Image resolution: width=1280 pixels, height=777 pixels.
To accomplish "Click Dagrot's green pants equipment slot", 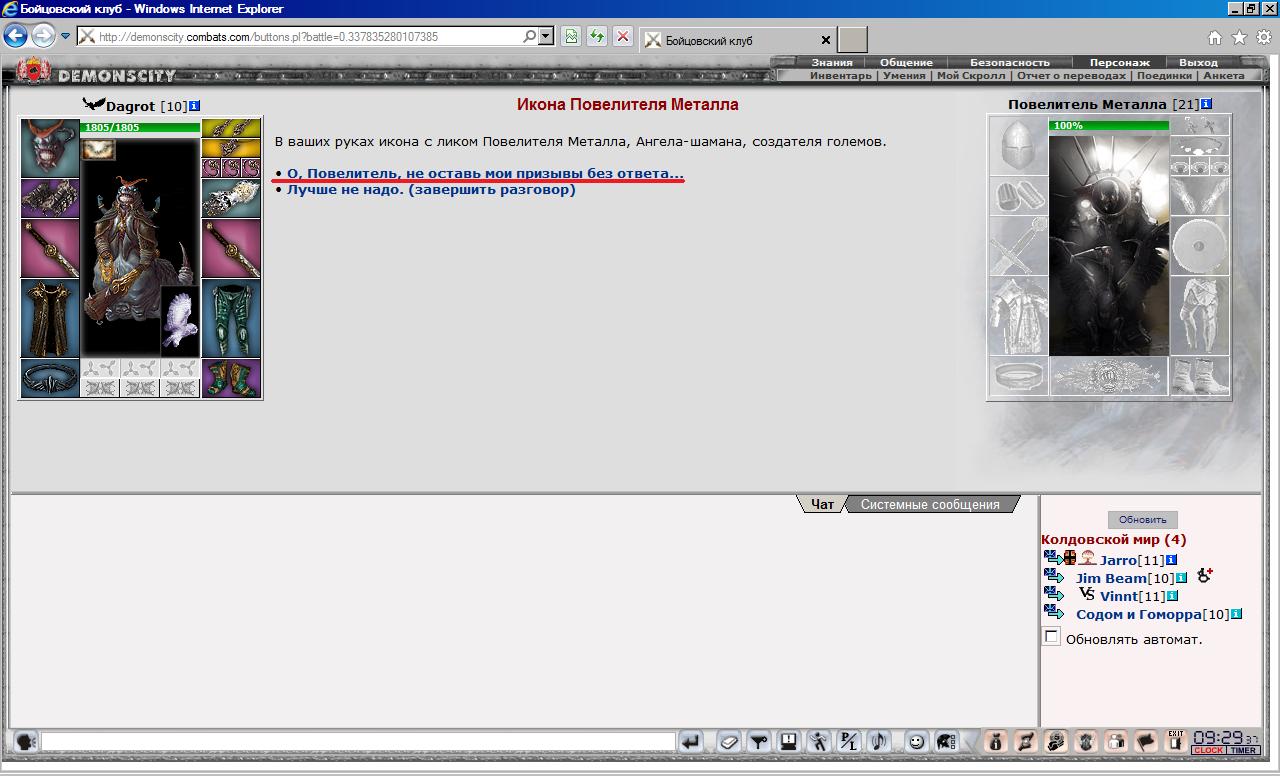I will click(231, 318).
